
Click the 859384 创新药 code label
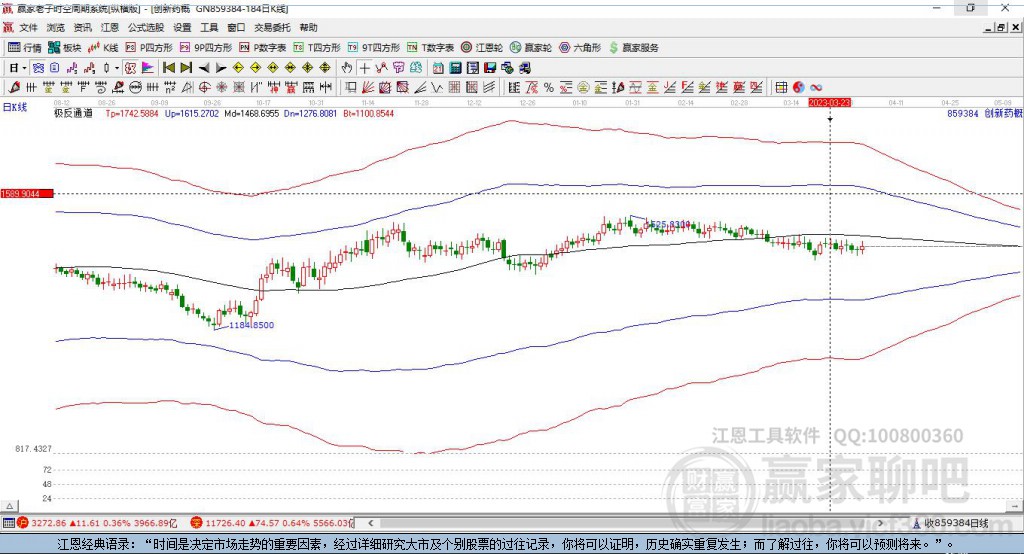coord(985,113)
